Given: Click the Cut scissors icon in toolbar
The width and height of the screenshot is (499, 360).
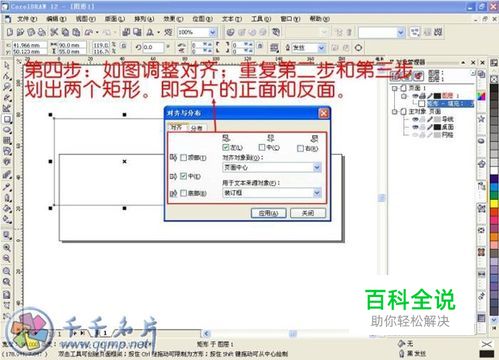Looking at the screenshot, I should pyautogui.click(x=54, y=32).
